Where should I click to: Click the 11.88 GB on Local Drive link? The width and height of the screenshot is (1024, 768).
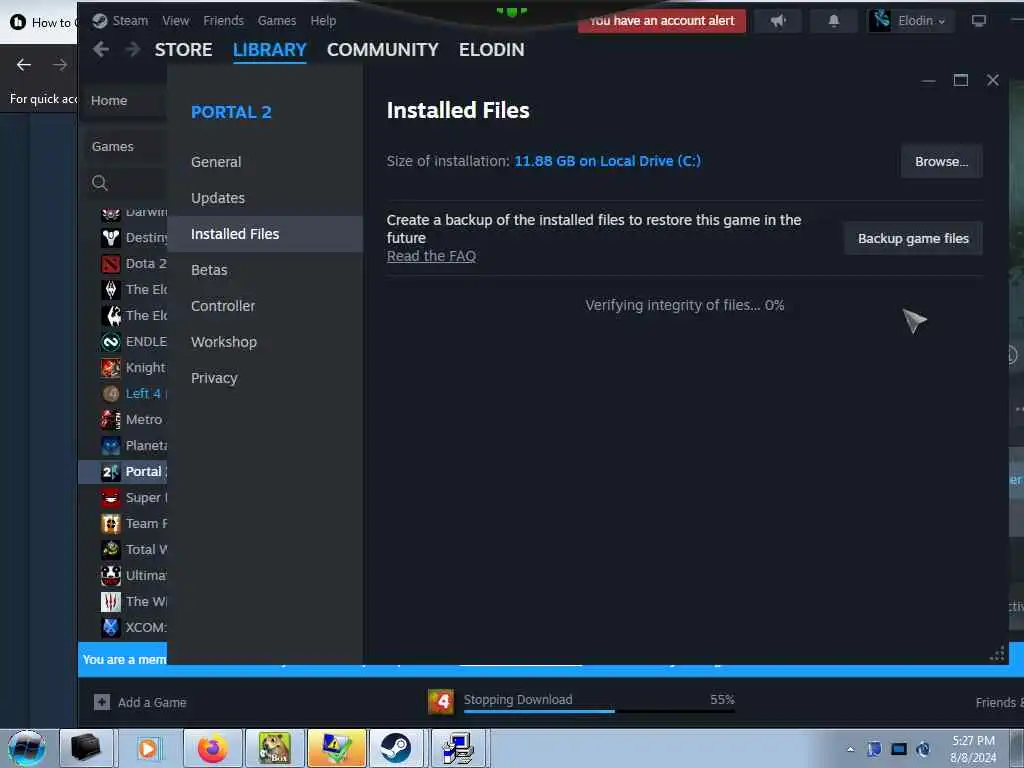point(607,161)
